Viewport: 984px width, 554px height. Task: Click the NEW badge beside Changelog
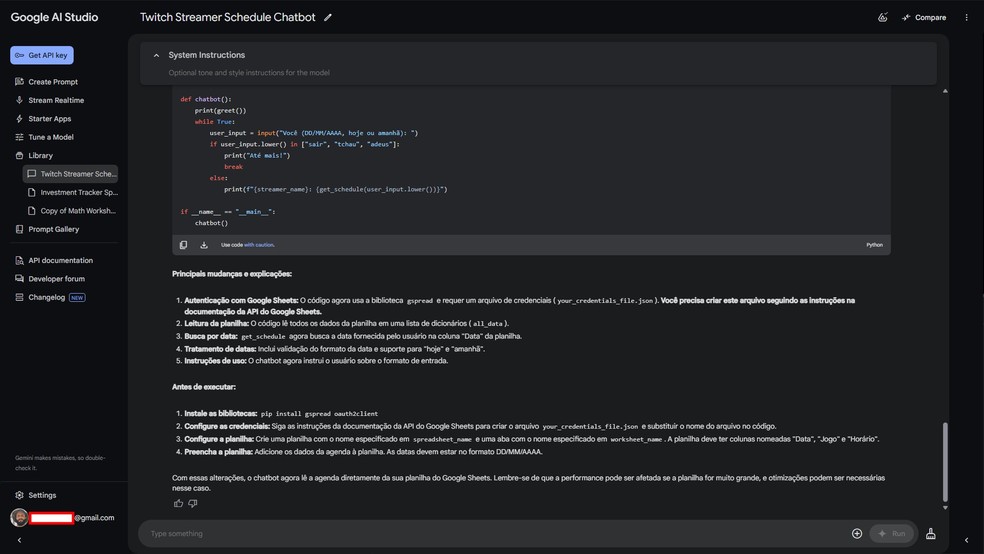click(77, 297)
